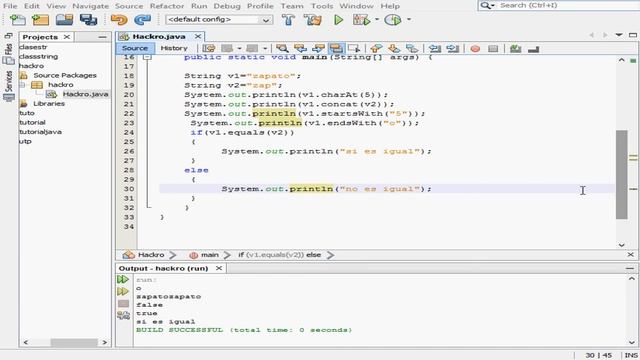
Task: Click the Open Project toolbar icon
Action: pos(64,20)
